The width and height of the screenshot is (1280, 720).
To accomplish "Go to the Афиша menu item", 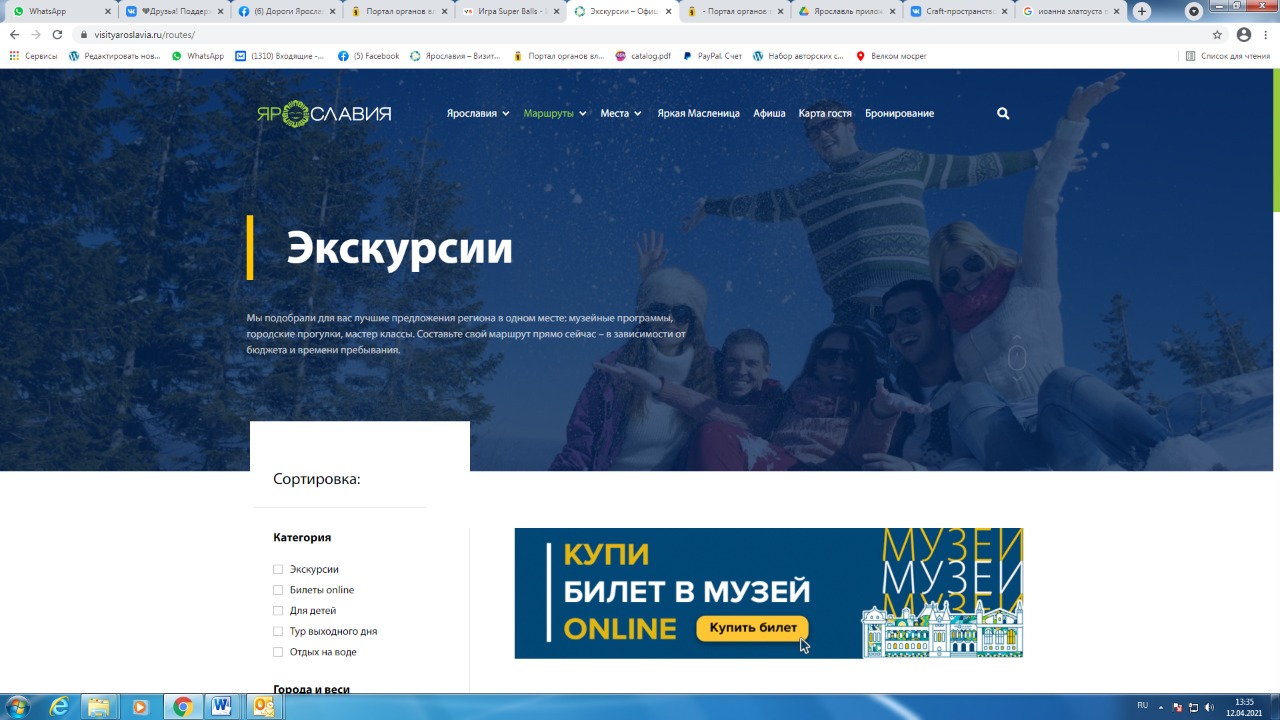I will coord(769,114).
